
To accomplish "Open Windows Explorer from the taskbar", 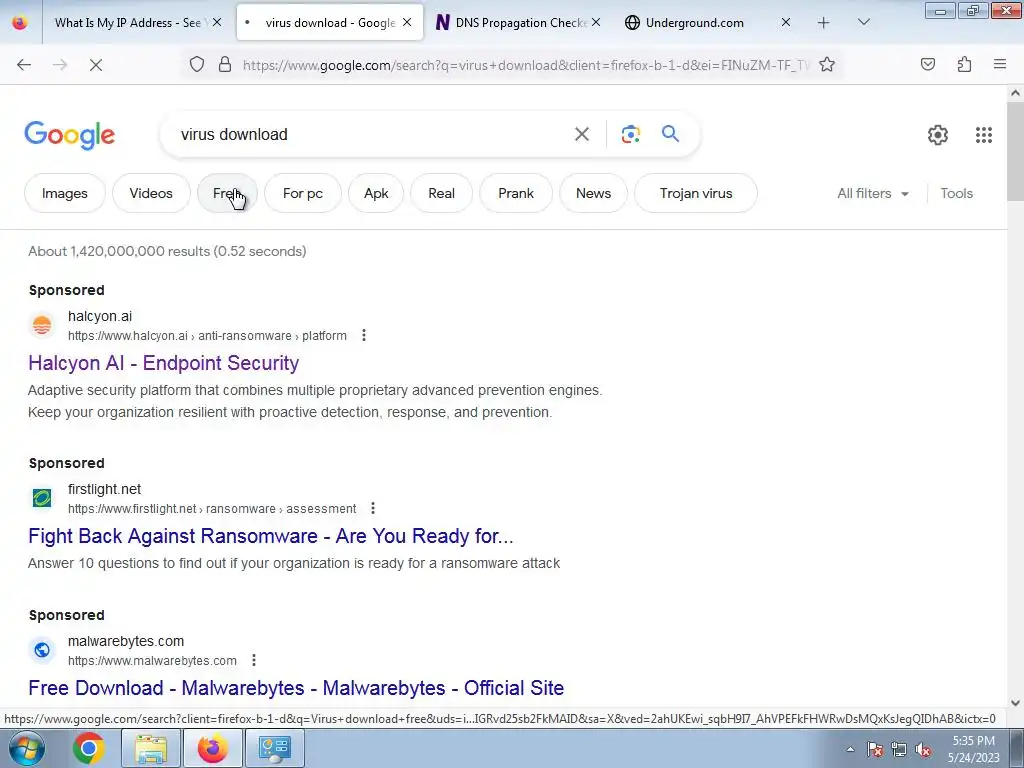I will 151,748.
